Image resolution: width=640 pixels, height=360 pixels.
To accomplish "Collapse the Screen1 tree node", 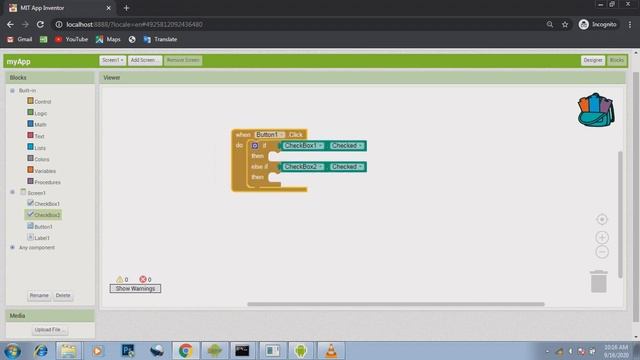I will pos(12,192).
